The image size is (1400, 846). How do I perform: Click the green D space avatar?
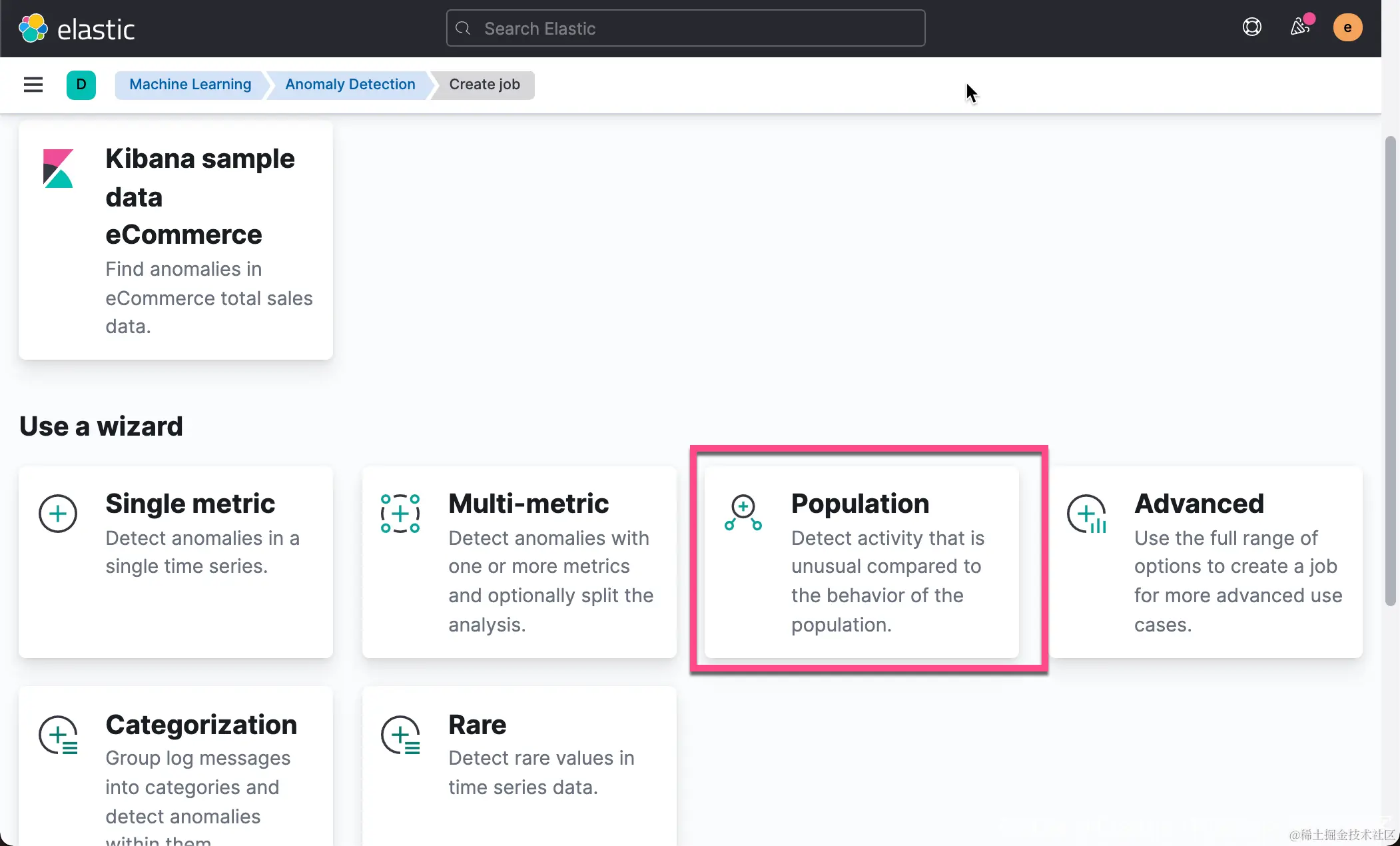[81, 85]
